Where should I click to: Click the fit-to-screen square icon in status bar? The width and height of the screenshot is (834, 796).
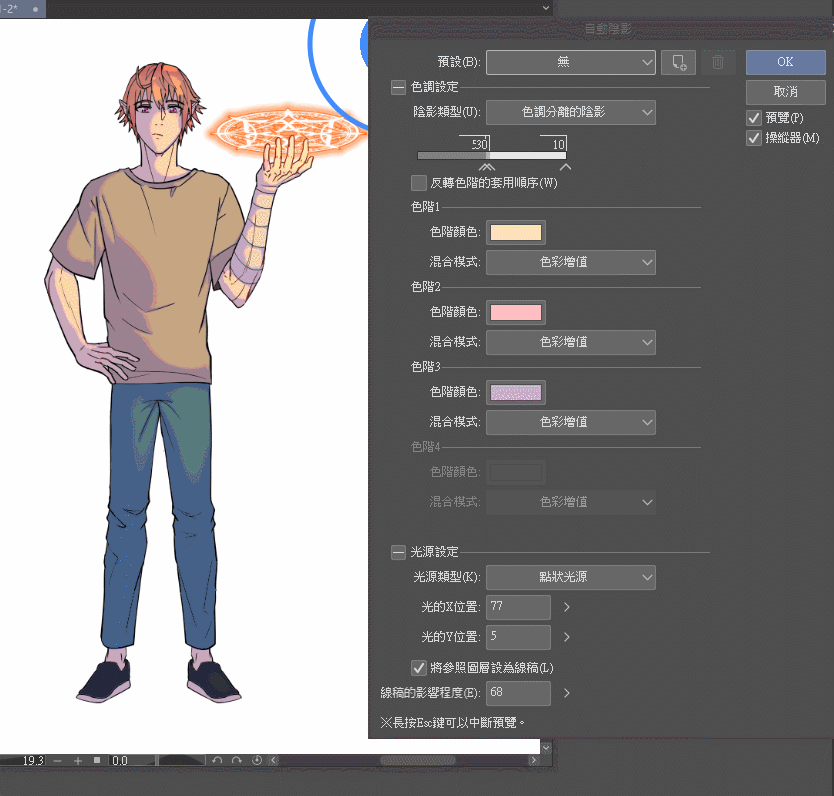pyautogui.click(x=97, y=760)
